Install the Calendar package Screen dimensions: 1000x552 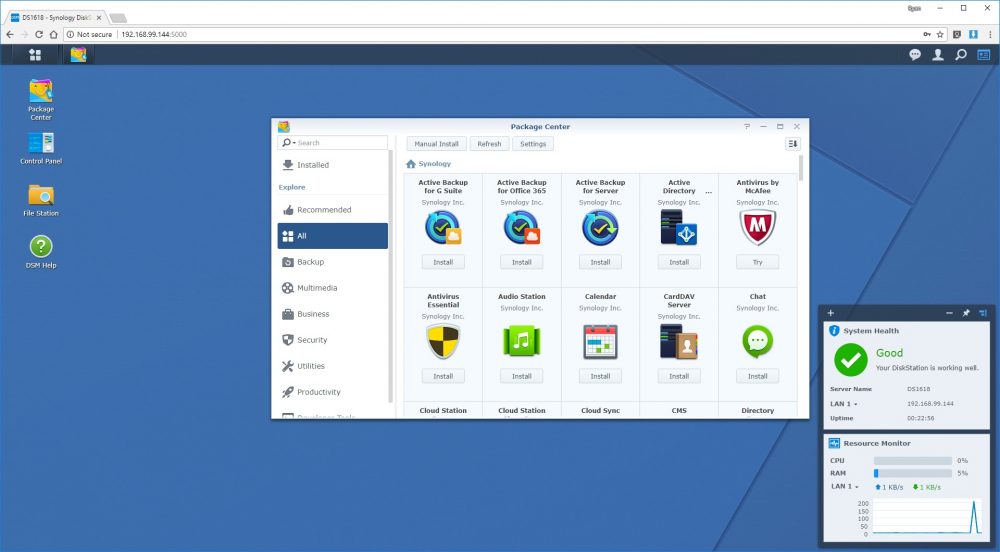click(x=600, y=376)
